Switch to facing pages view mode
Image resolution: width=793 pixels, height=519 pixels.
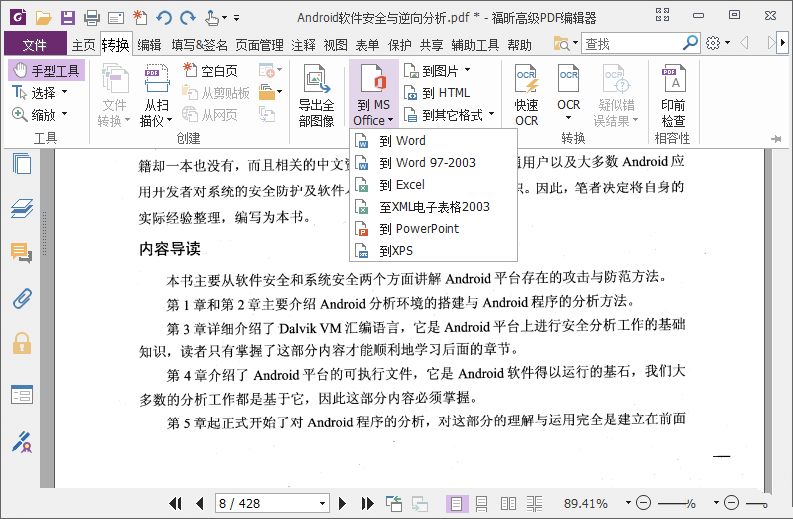coord(509,503)
